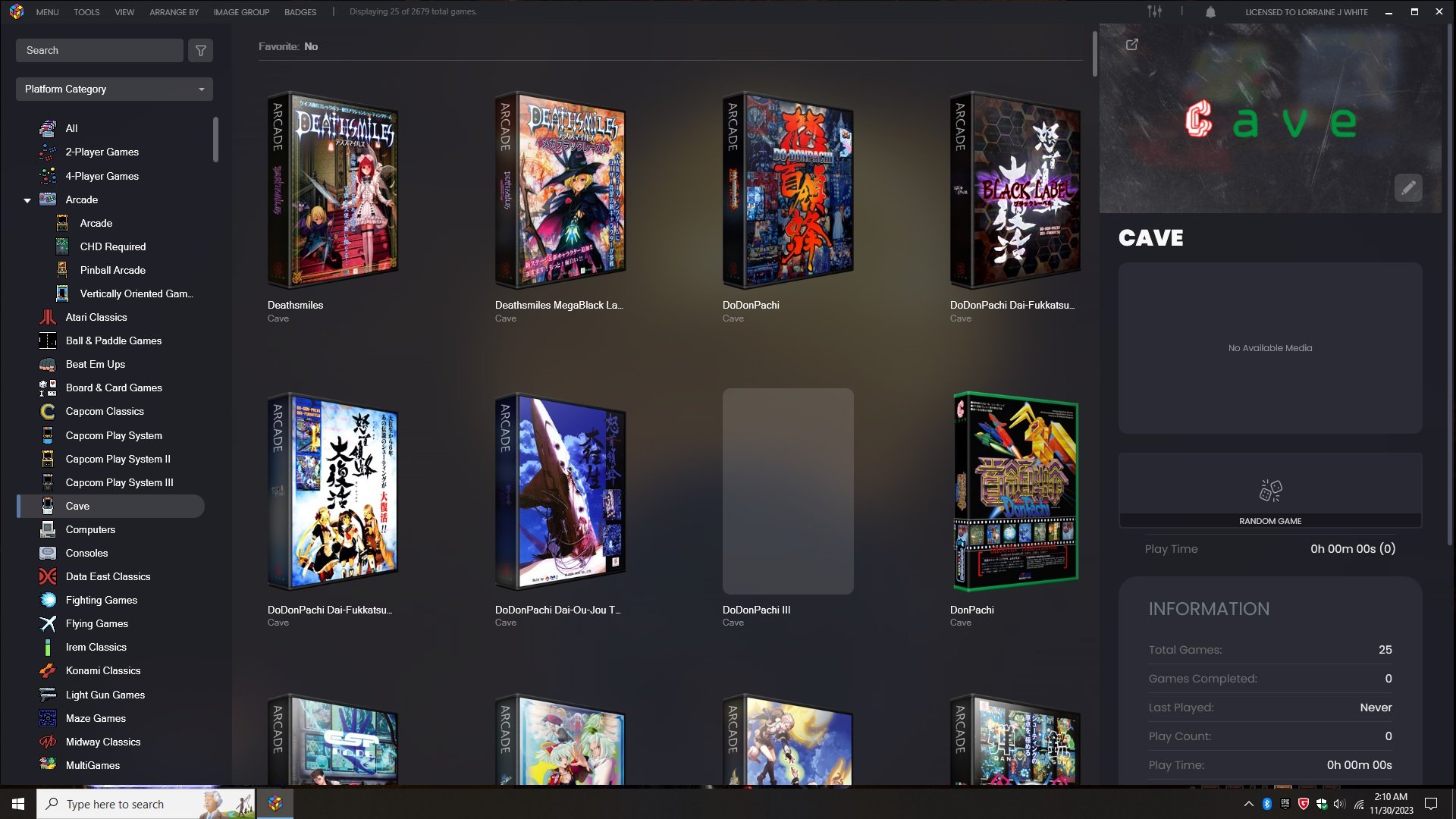Select the DoDonPachi box art
The width and height of the screenshot is (1456, 819).
787,190
